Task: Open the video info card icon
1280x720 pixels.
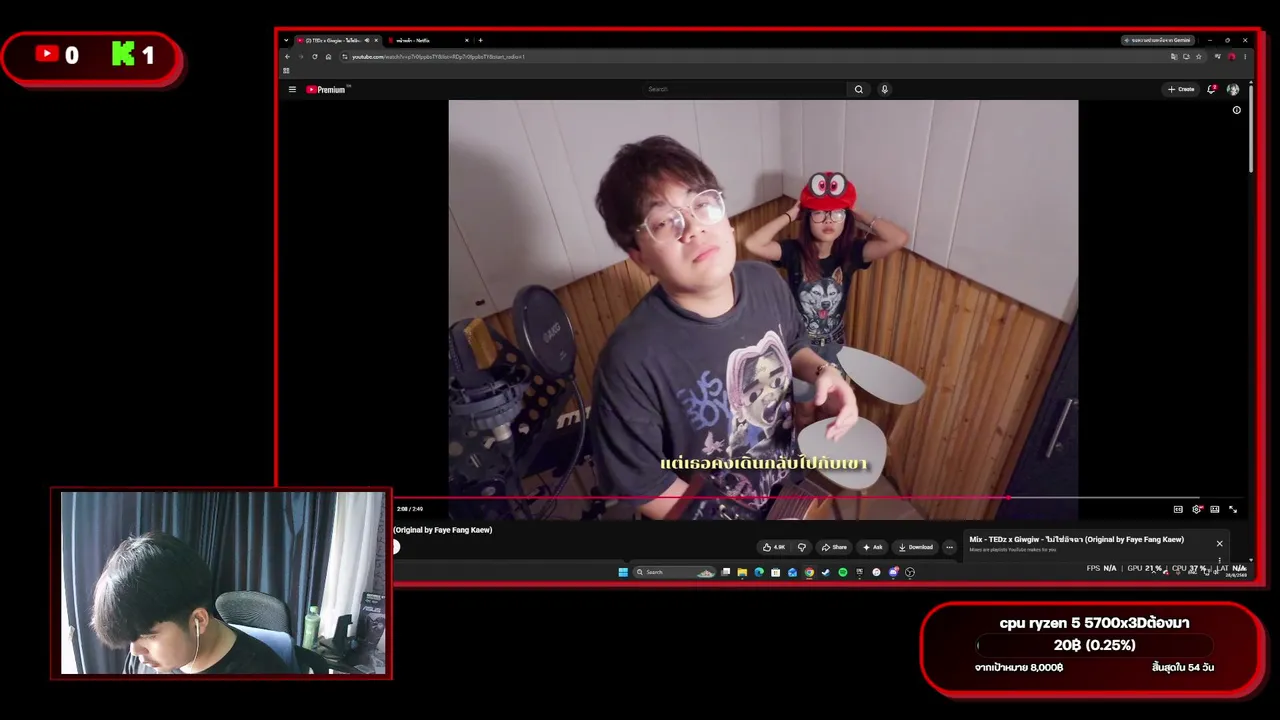Action: point(1236,110)
